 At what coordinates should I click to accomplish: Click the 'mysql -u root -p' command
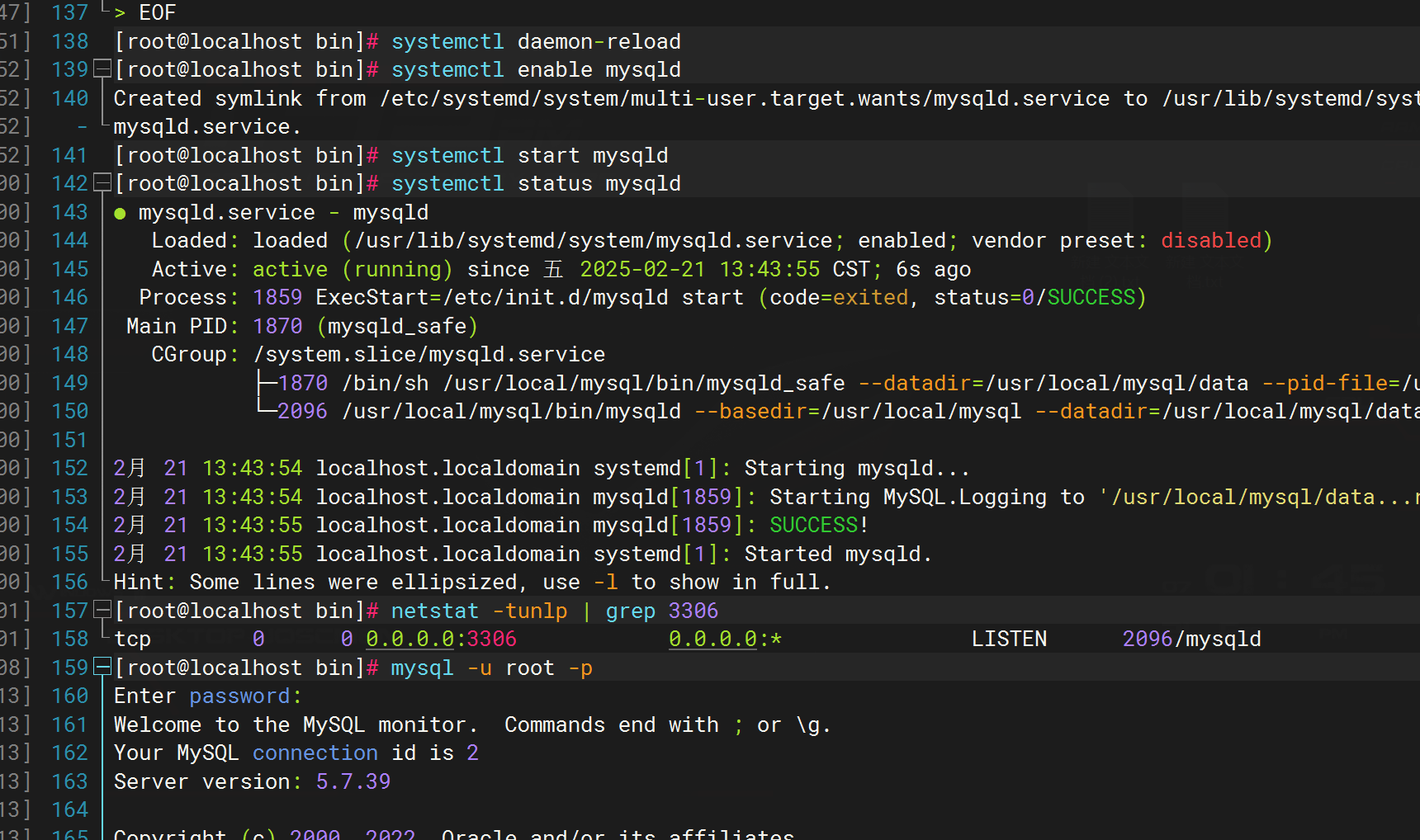coord(491,668)
